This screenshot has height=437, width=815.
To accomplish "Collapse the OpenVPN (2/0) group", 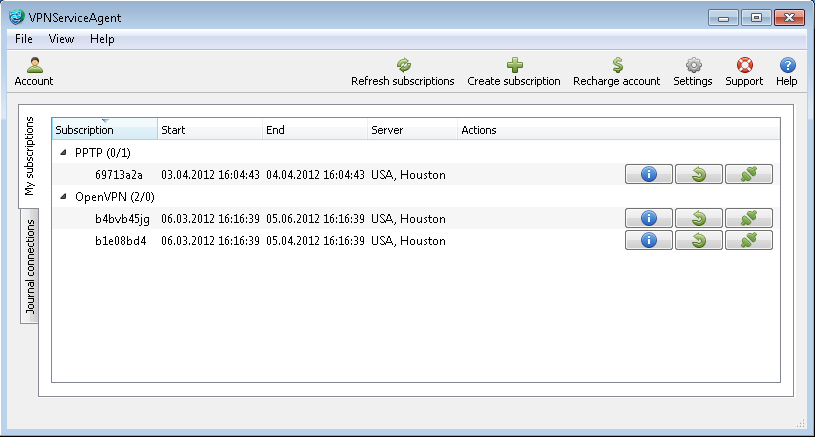I will pos(63,196).
